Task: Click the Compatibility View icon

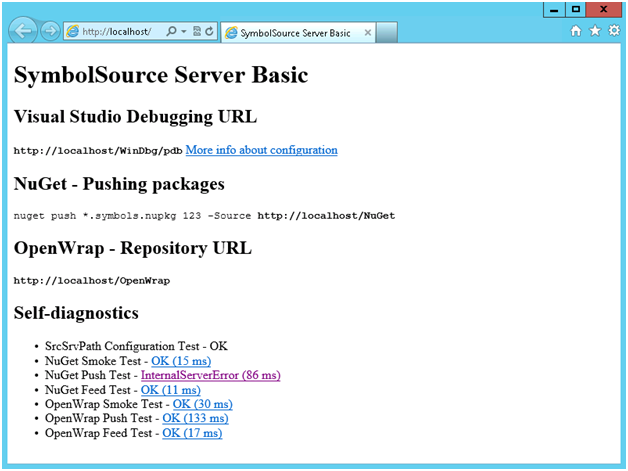Action: pyautogui.click(x=196, y=32)
